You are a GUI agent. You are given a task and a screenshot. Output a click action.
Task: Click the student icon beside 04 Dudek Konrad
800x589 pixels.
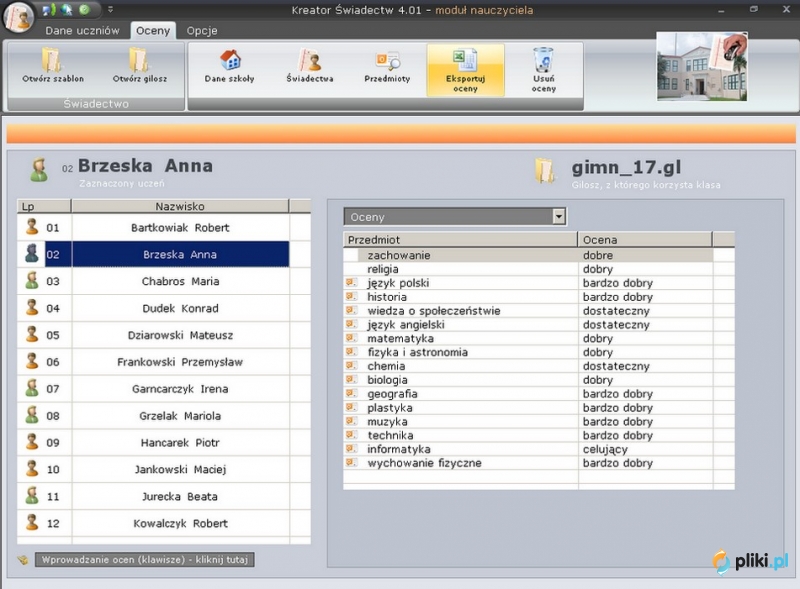coord(32,307)
